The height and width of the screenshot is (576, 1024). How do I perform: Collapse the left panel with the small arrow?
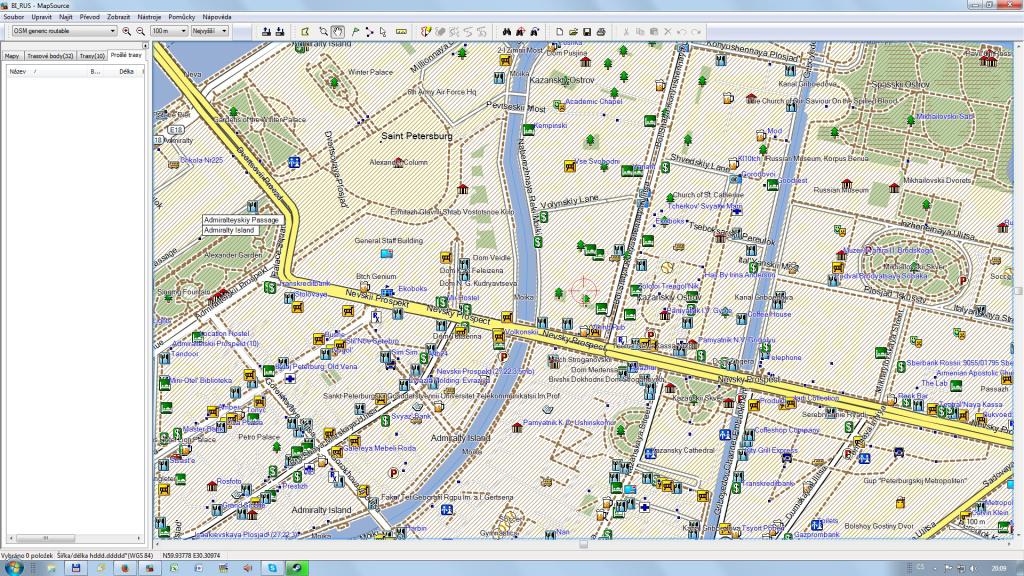pyautogui.click(x=145, y=46)
